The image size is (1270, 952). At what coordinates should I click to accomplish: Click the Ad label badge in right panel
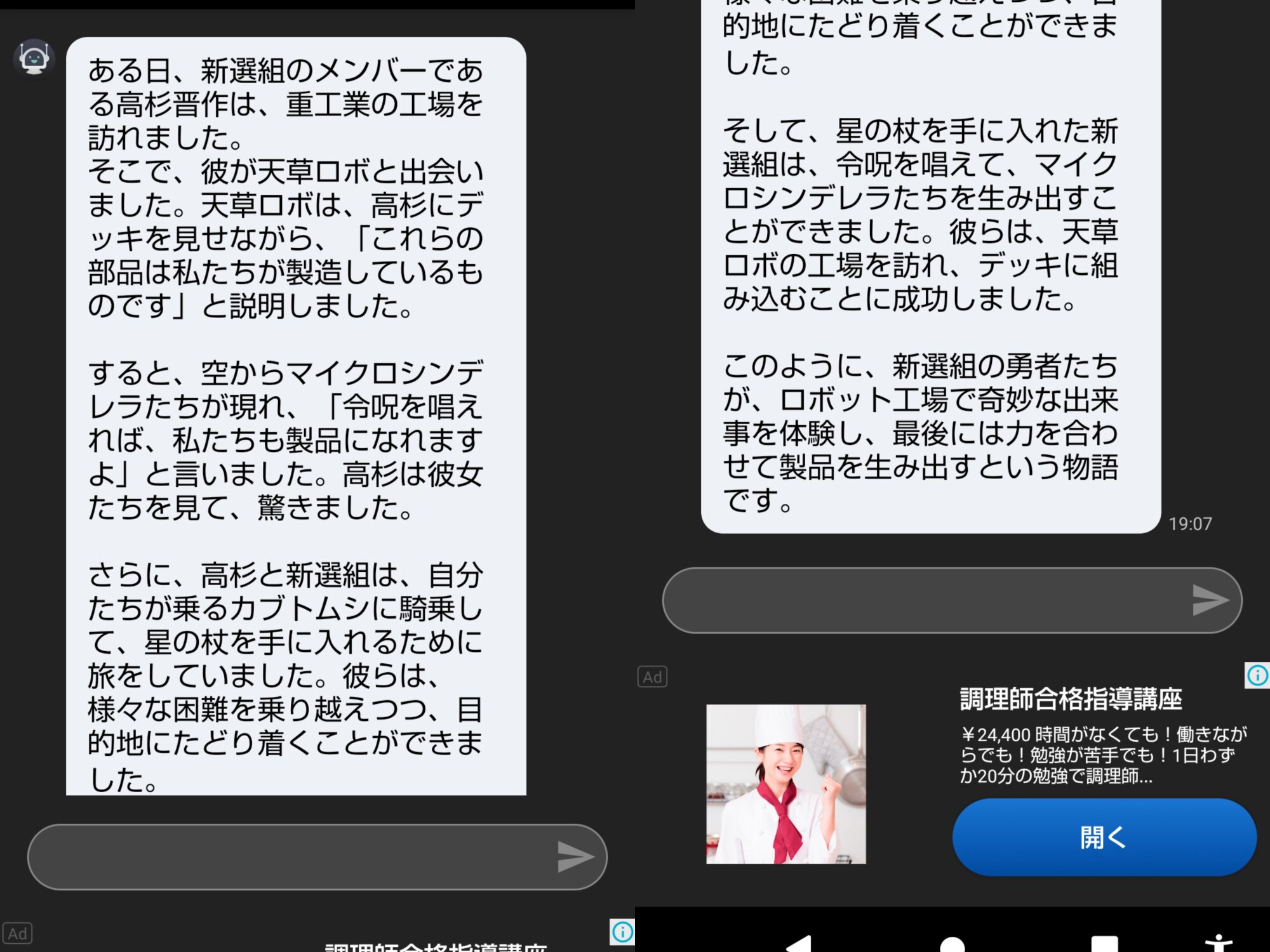click(652, 677)
